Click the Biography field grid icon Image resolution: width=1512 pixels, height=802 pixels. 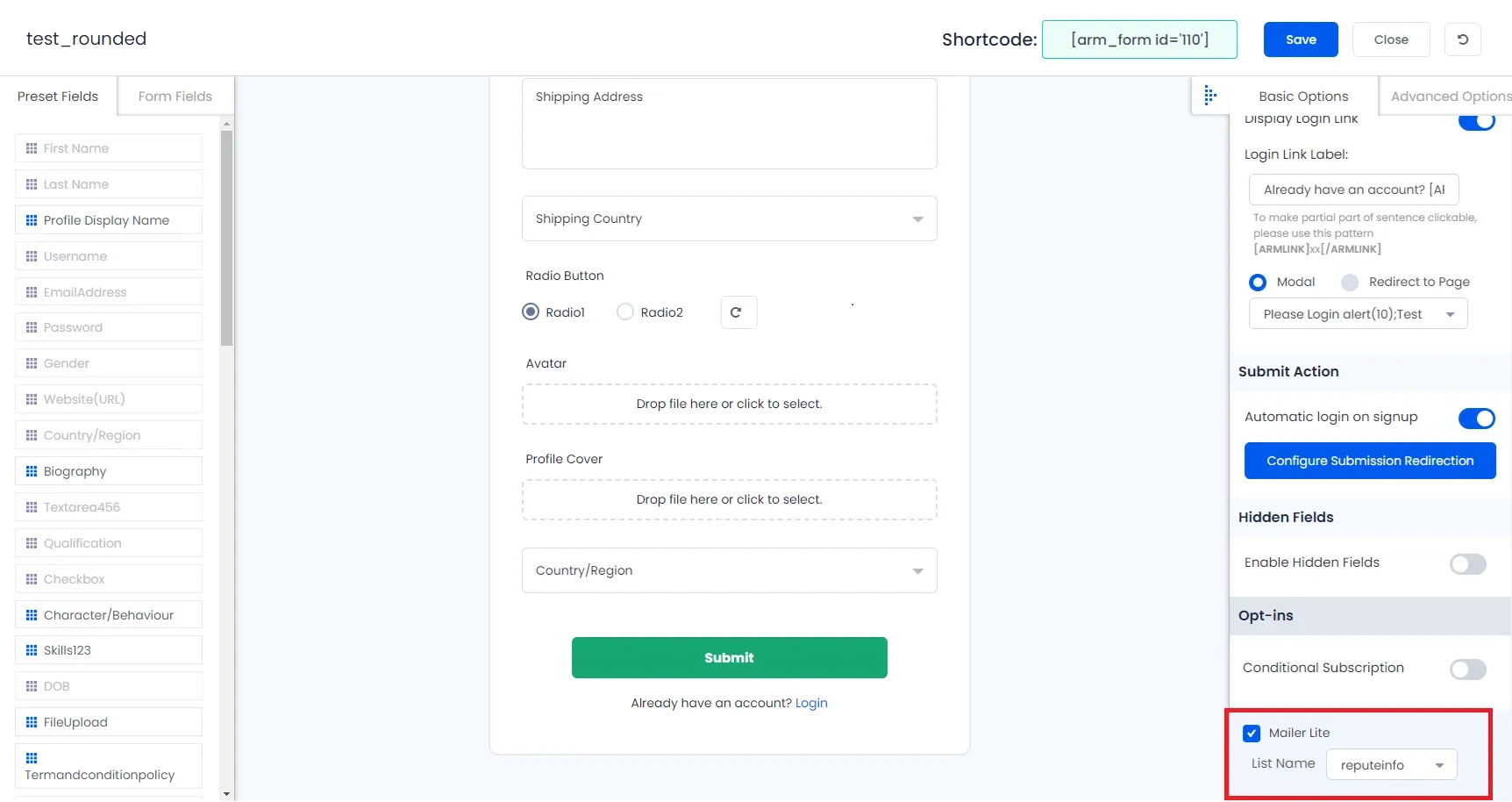[32, 471]
